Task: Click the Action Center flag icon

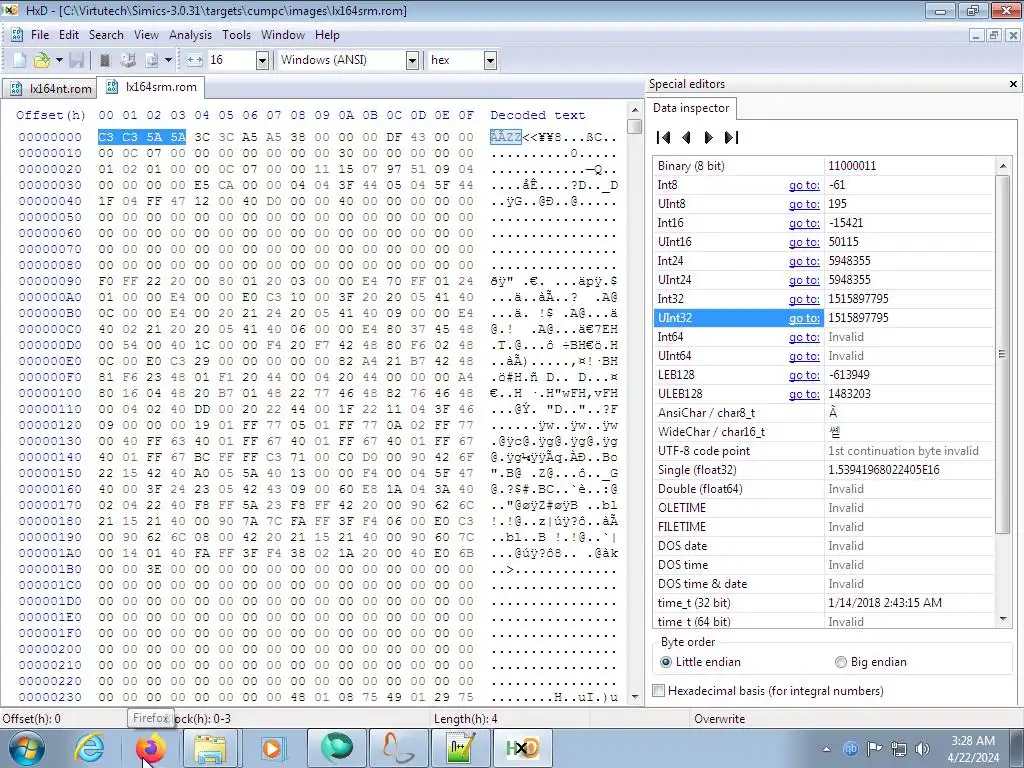Action: [874, 748]
